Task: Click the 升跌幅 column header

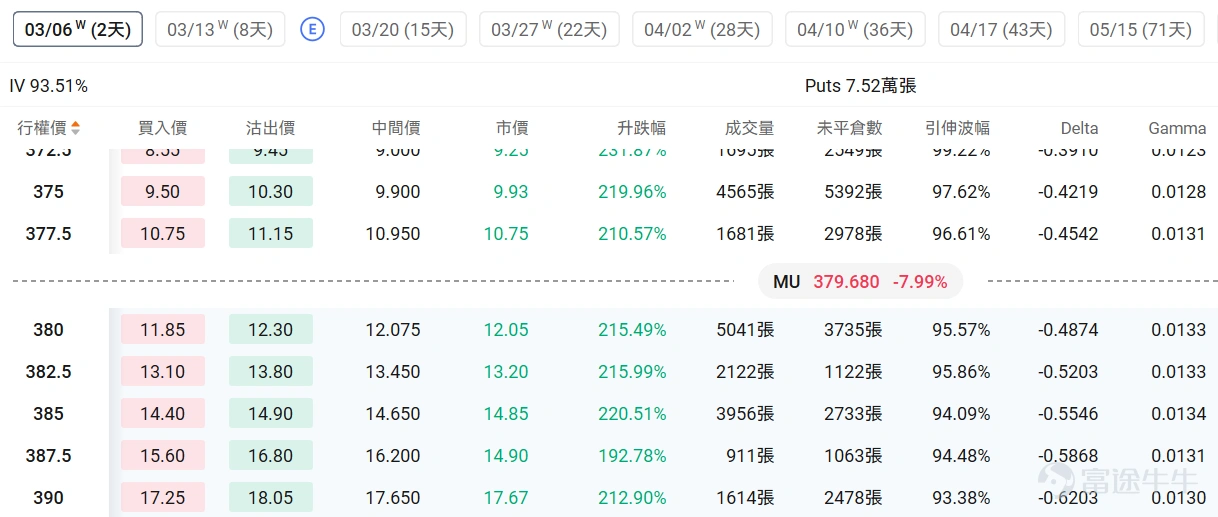Action: [x=641, y=128]
